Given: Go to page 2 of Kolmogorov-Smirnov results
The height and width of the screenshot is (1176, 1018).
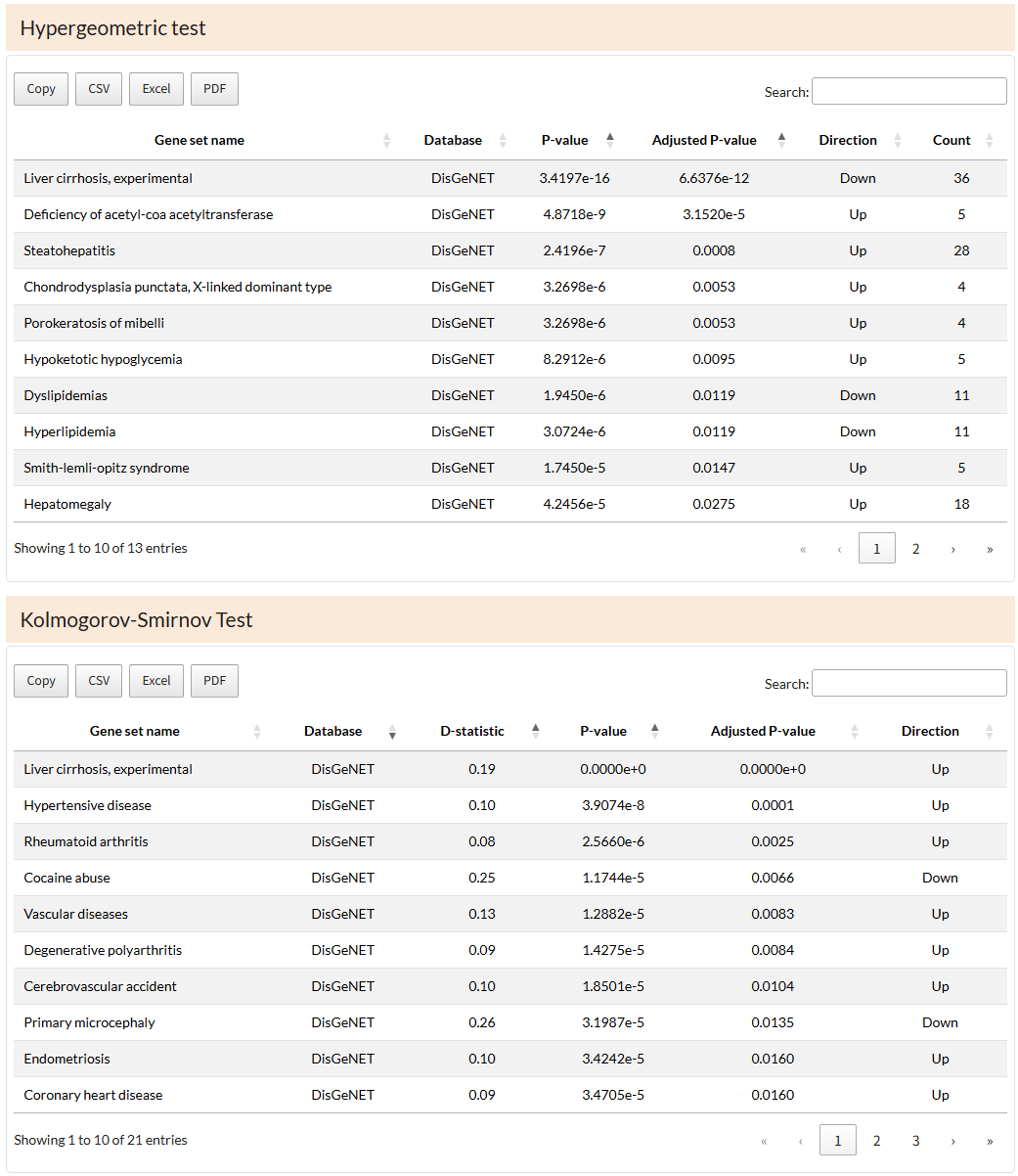Looking at the screenshot, I should click(x=876, y=1141).
